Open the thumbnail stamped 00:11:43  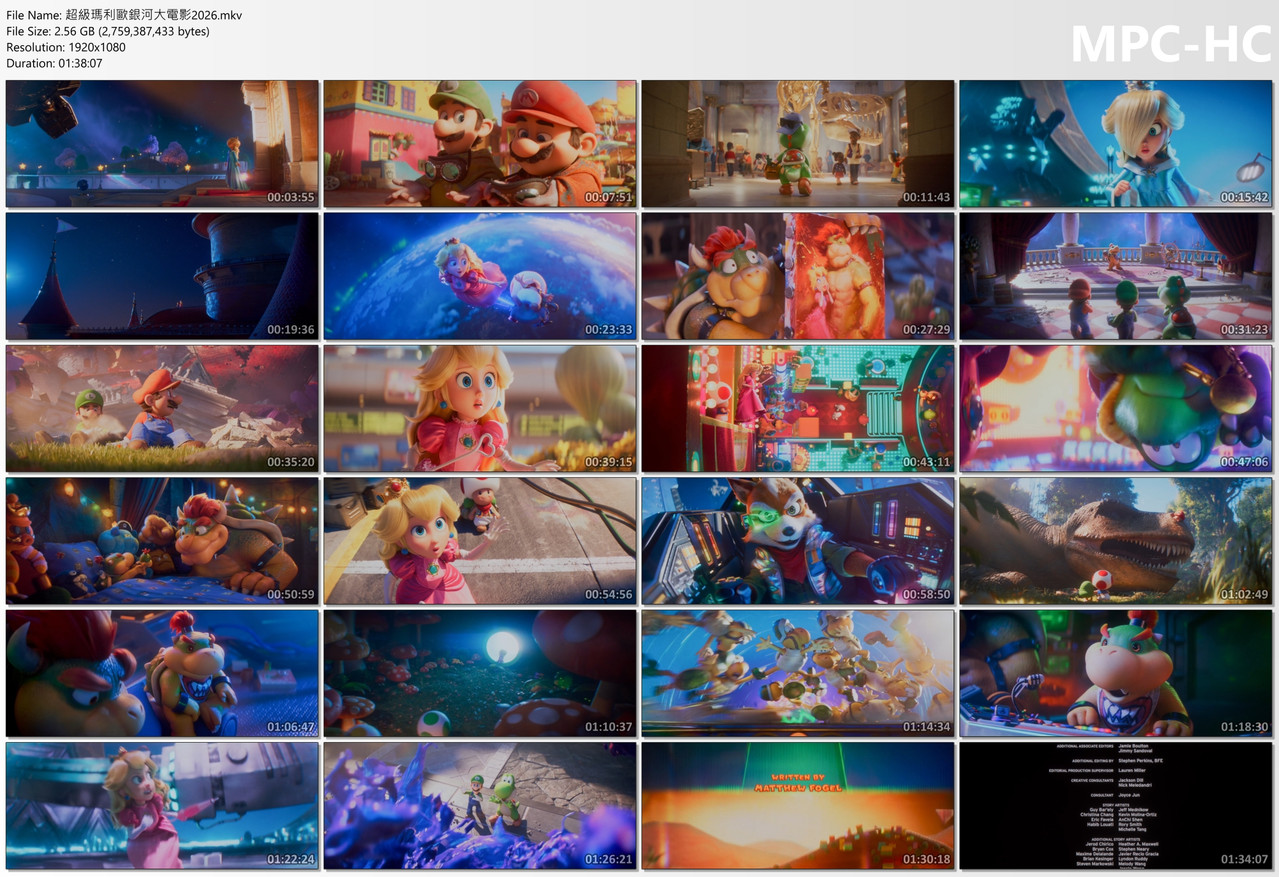(x=798, y=144)
